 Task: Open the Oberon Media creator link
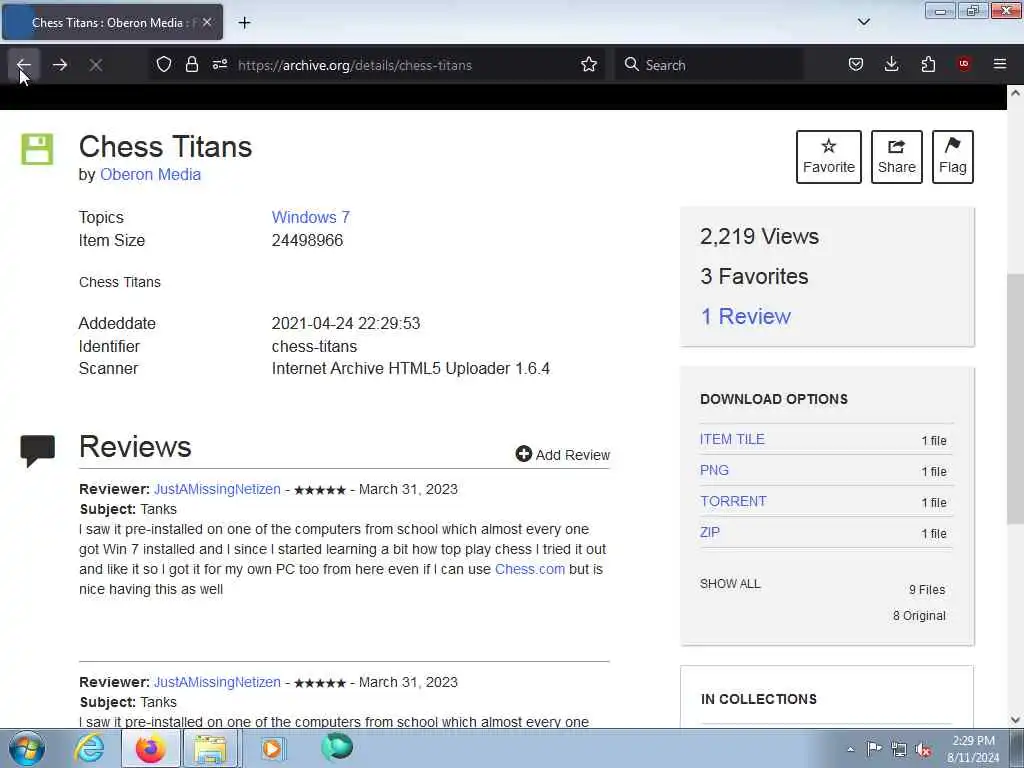150,174
